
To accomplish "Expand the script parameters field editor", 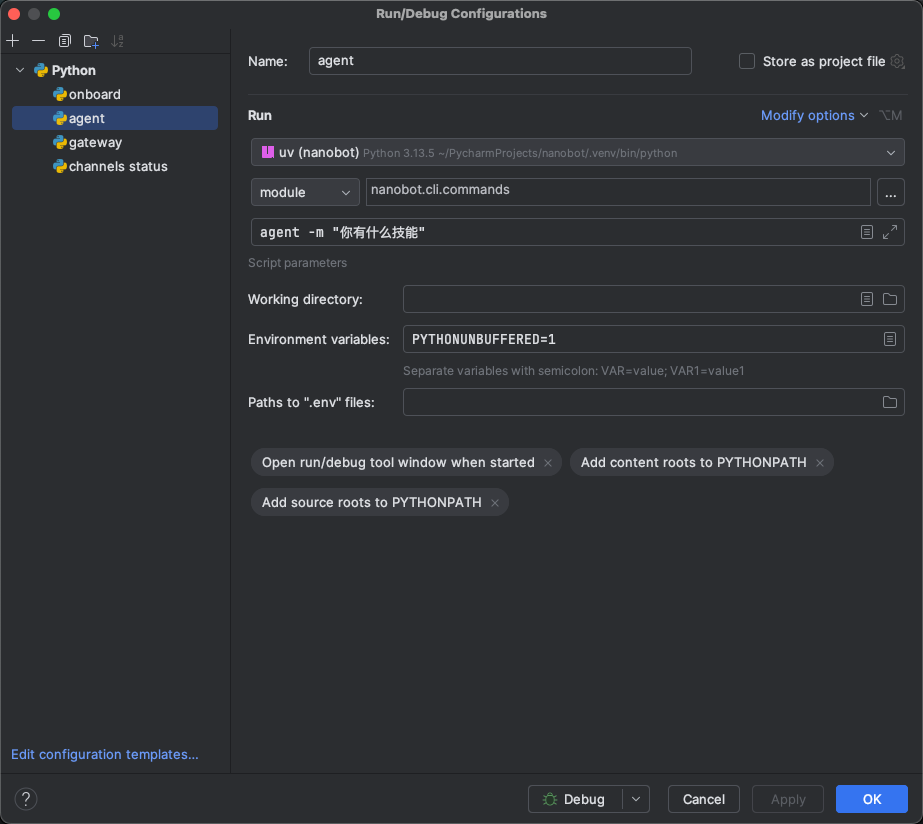I will (890, 232).
